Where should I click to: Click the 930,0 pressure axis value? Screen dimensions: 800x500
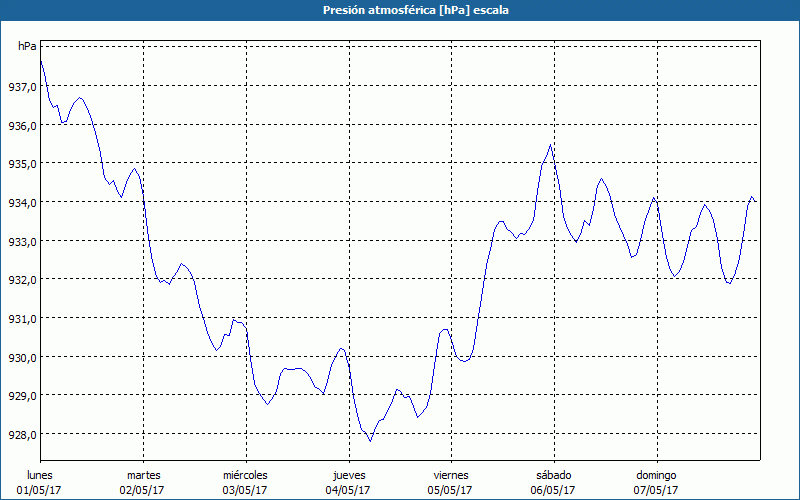click(x=21, y=357)
